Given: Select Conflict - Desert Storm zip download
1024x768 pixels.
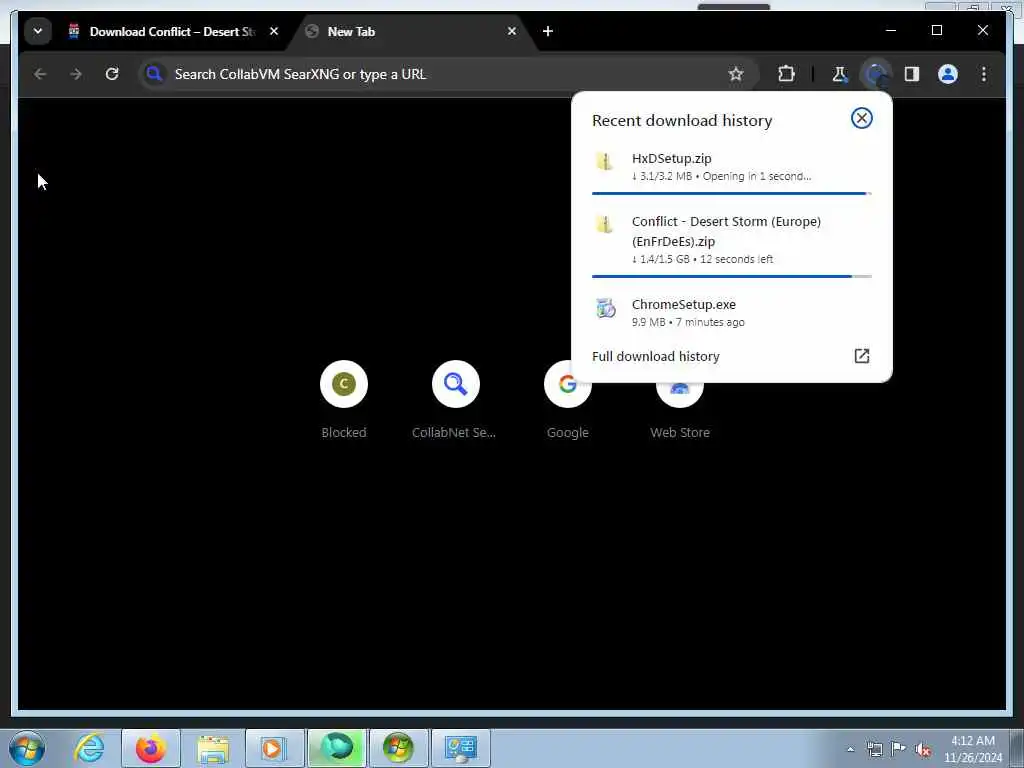Looking at the screenshot, I should point(731,241).
